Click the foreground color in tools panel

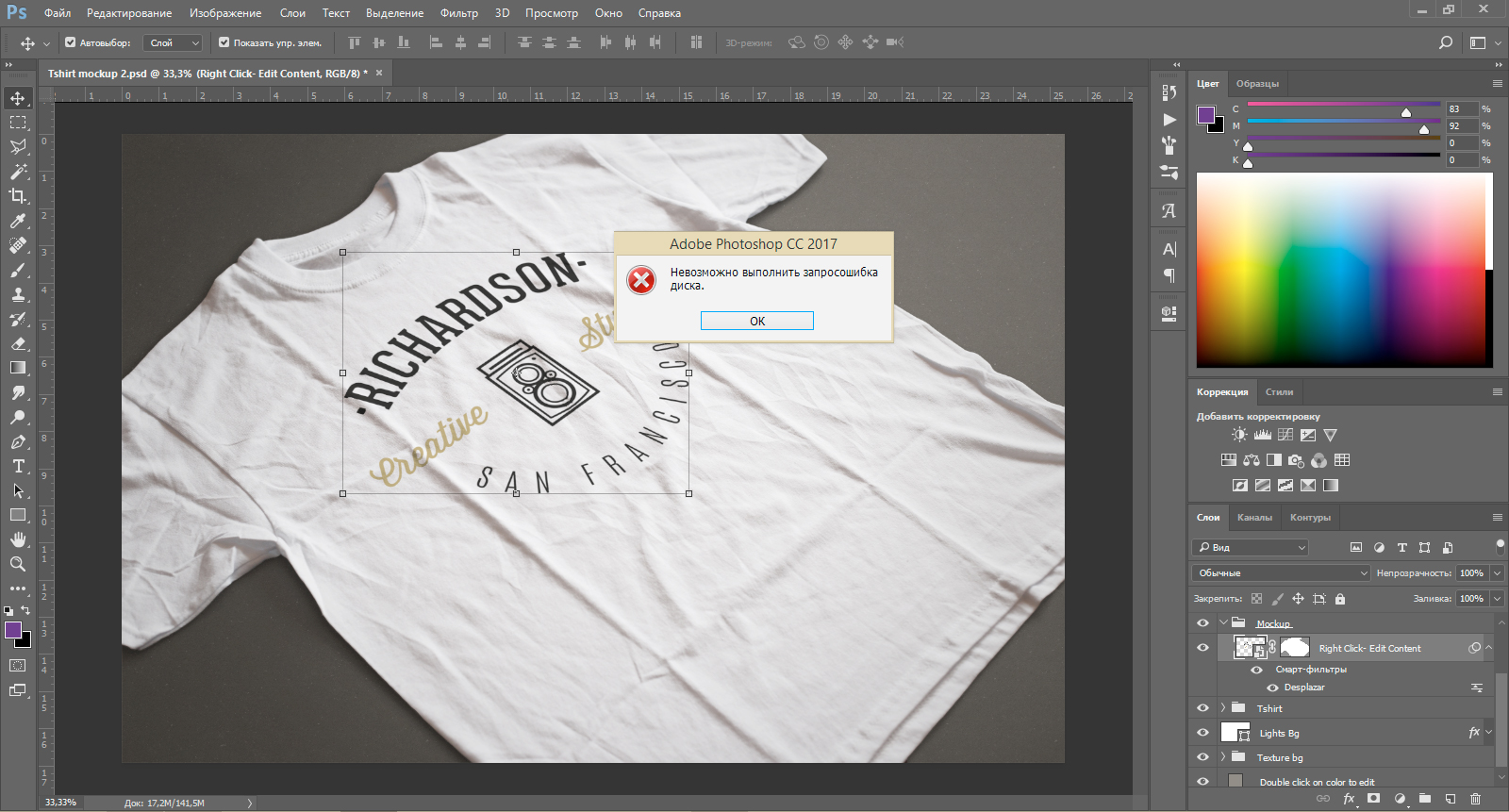[x=13, y=631]
